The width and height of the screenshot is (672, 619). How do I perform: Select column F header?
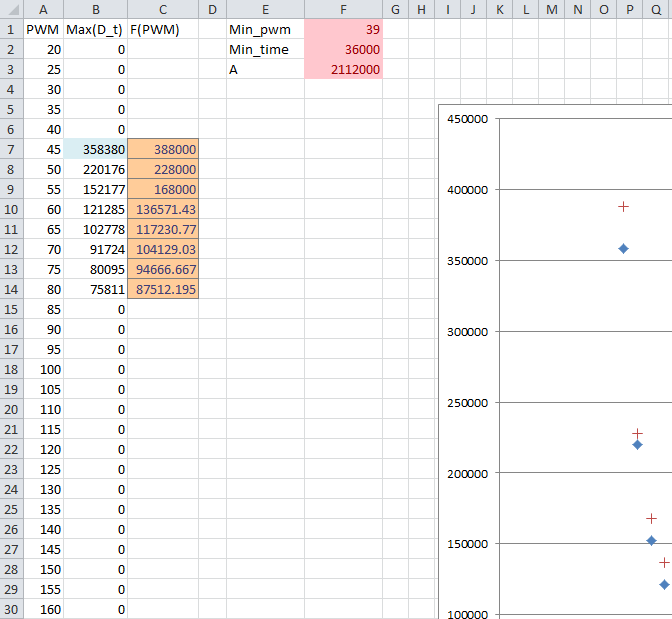343,9
